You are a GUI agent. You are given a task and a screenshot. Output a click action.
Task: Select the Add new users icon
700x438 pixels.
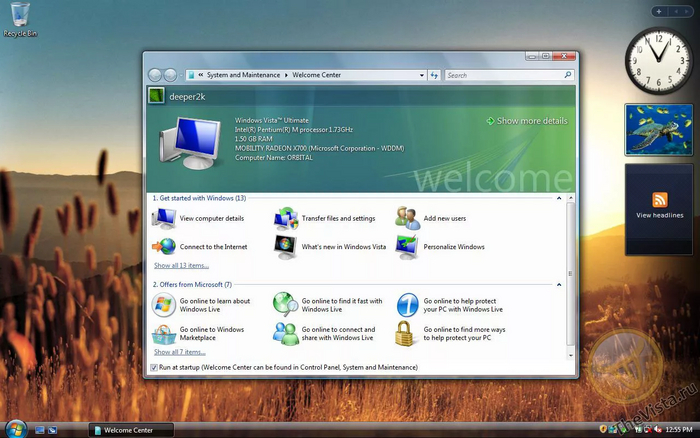click(408, 218)
